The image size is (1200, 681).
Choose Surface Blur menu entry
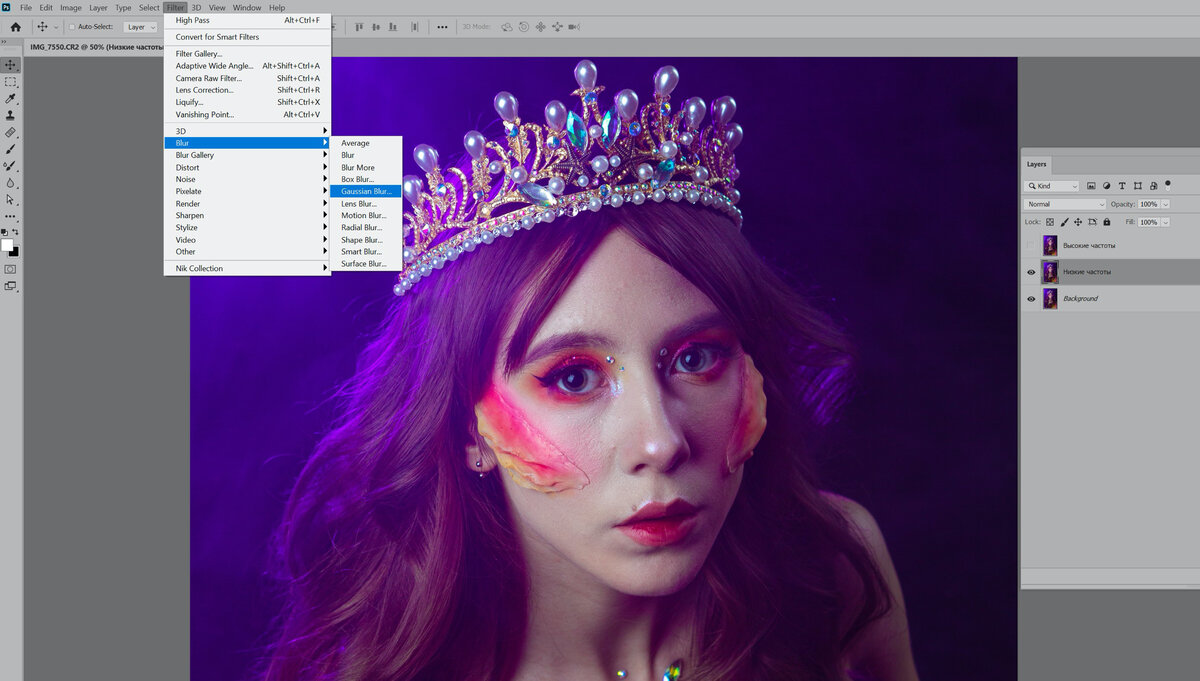pyautogui.click(x=365, y=264)
